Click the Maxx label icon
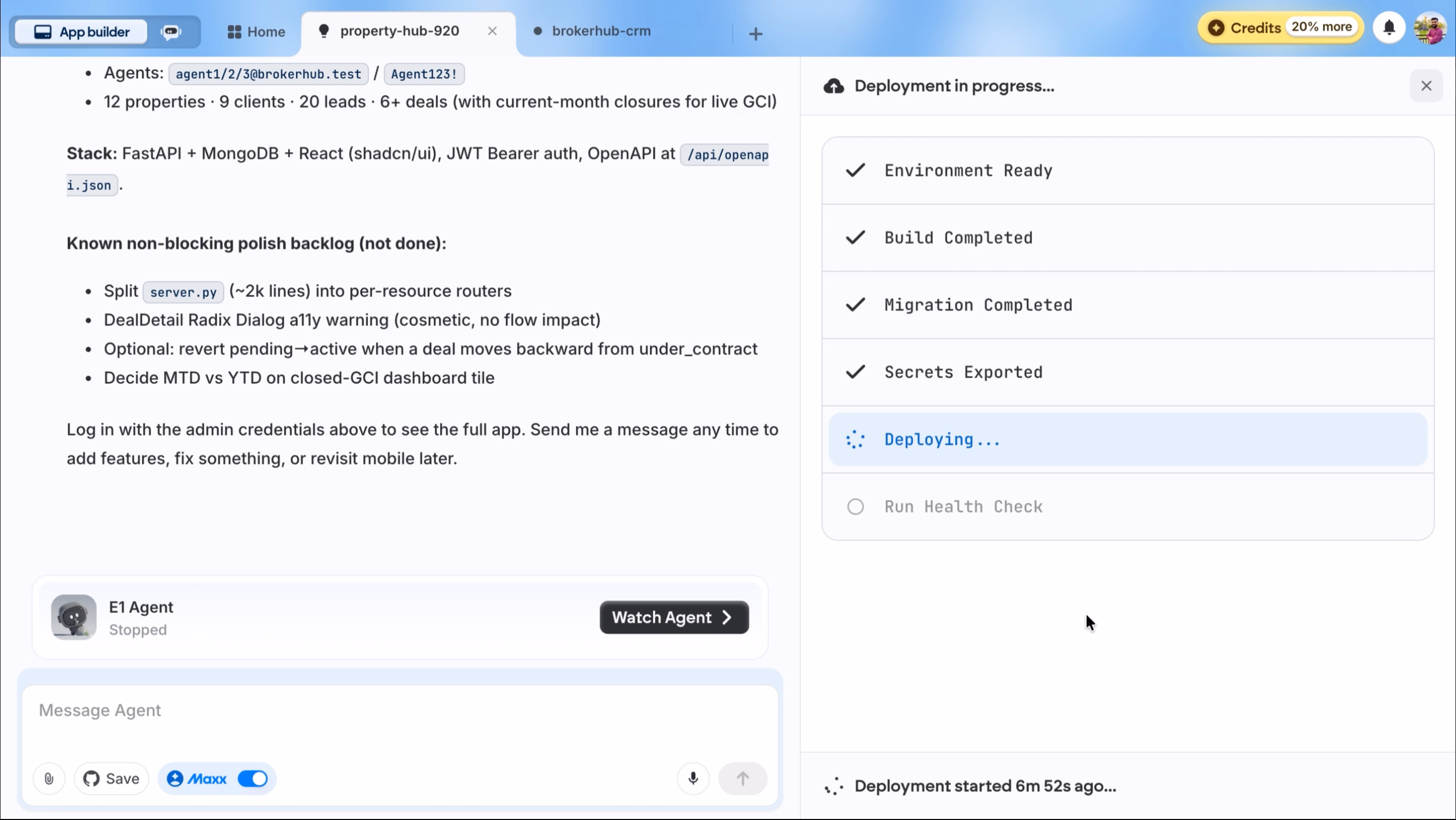1456x820 pixels. tap(175, 779)
